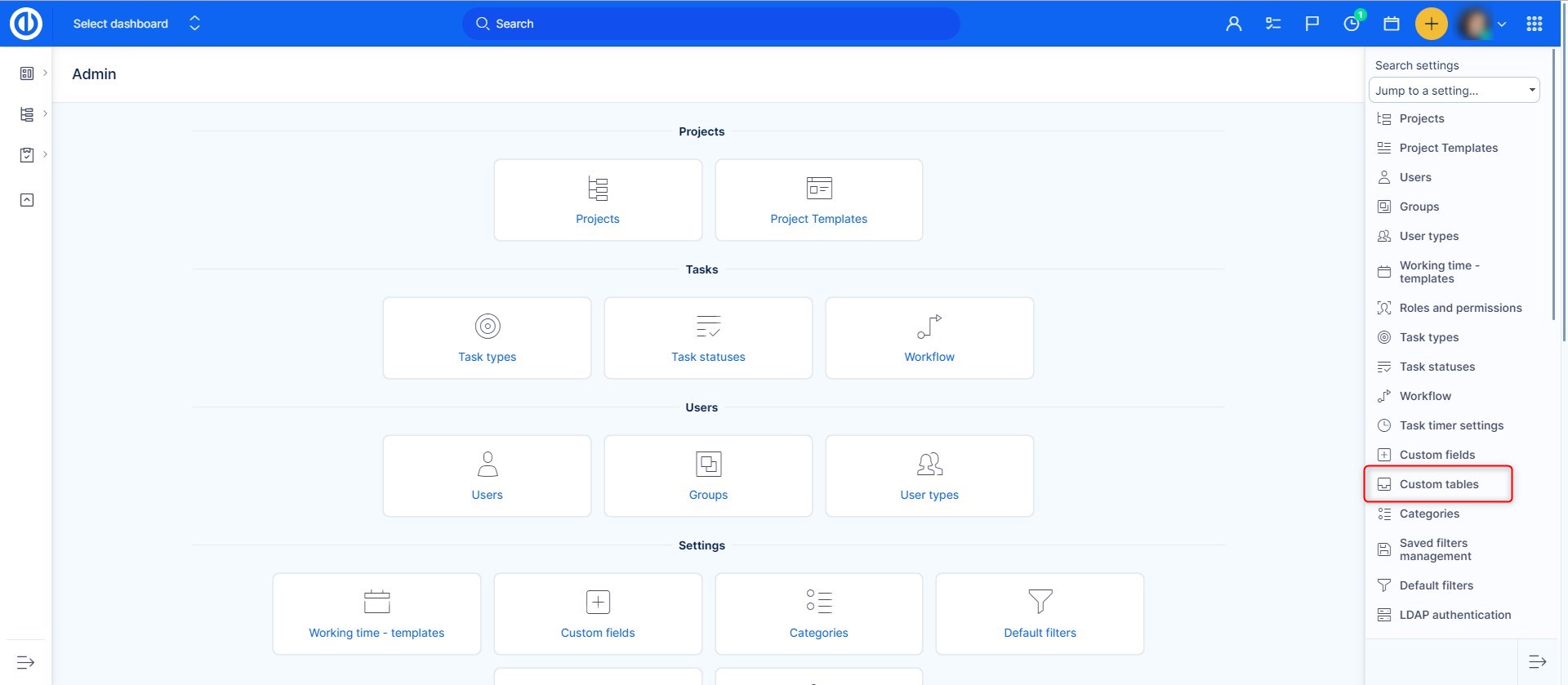The image size is (1568, 685).
Task: Open the calendar icon in top bar
Action: click(1392, 24)
